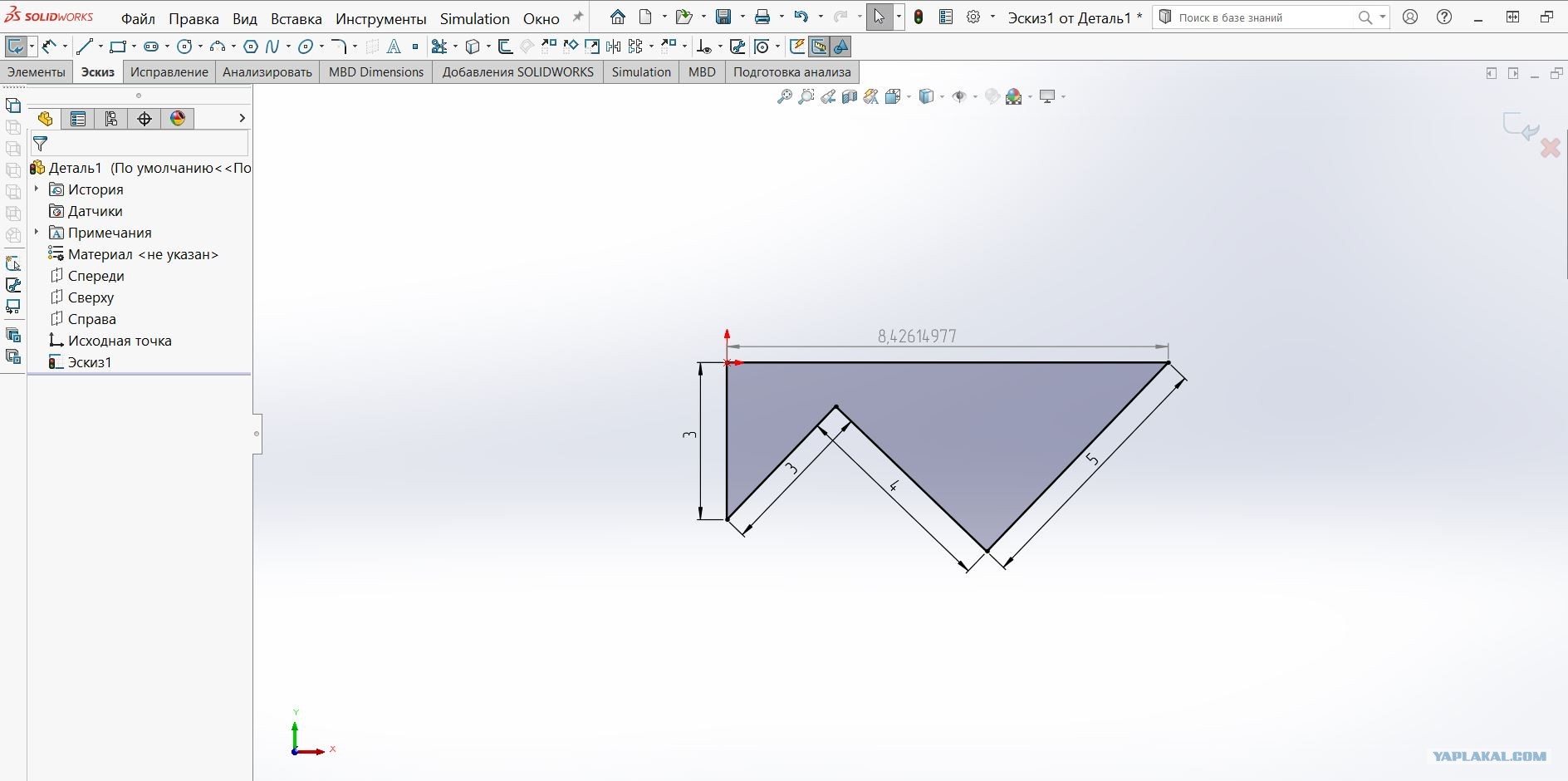Expand more FeatureManager panel tabs arrow
The image size is (1568, 781).
(x=242, y=119)
